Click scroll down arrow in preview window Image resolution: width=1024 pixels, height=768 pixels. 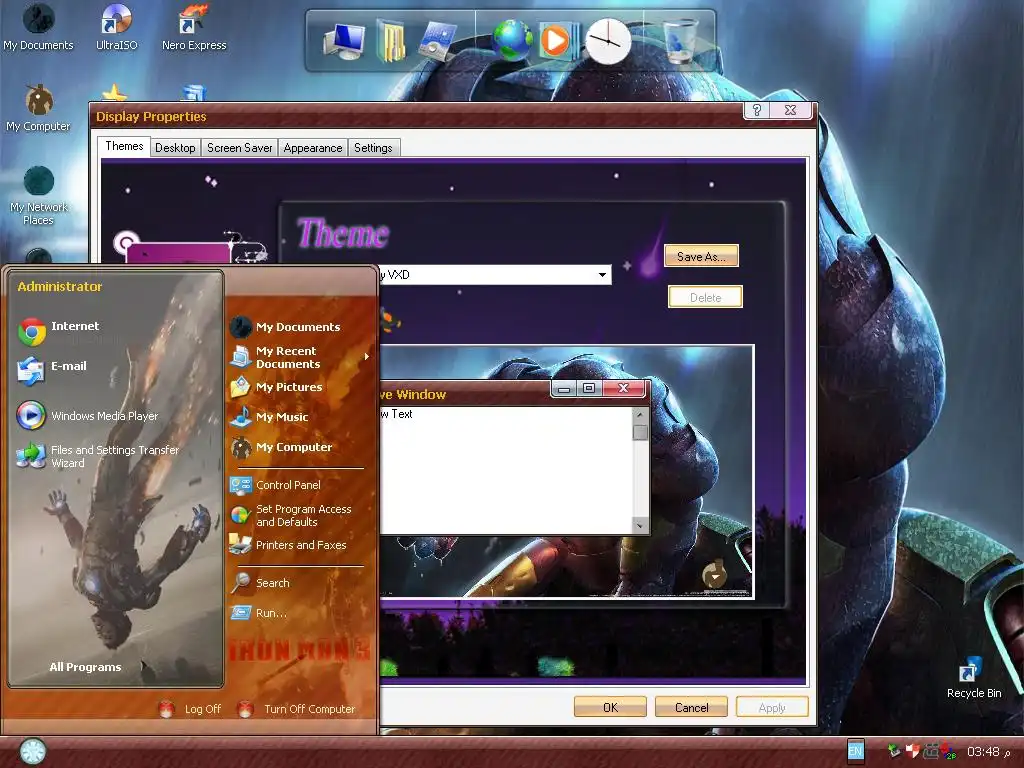[639, 525]
